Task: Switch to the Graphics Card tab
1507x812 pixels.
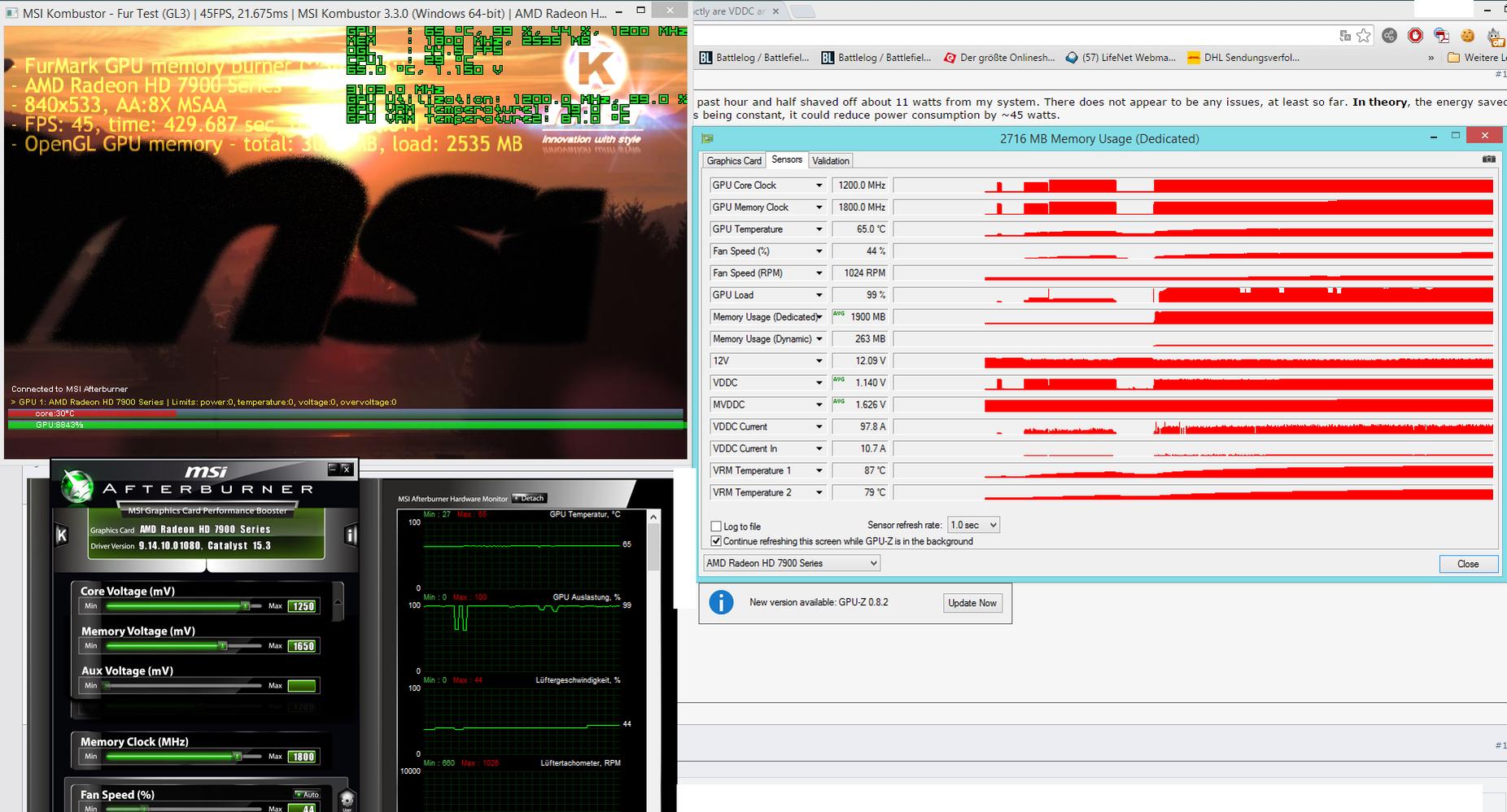Action: [734, 161]
